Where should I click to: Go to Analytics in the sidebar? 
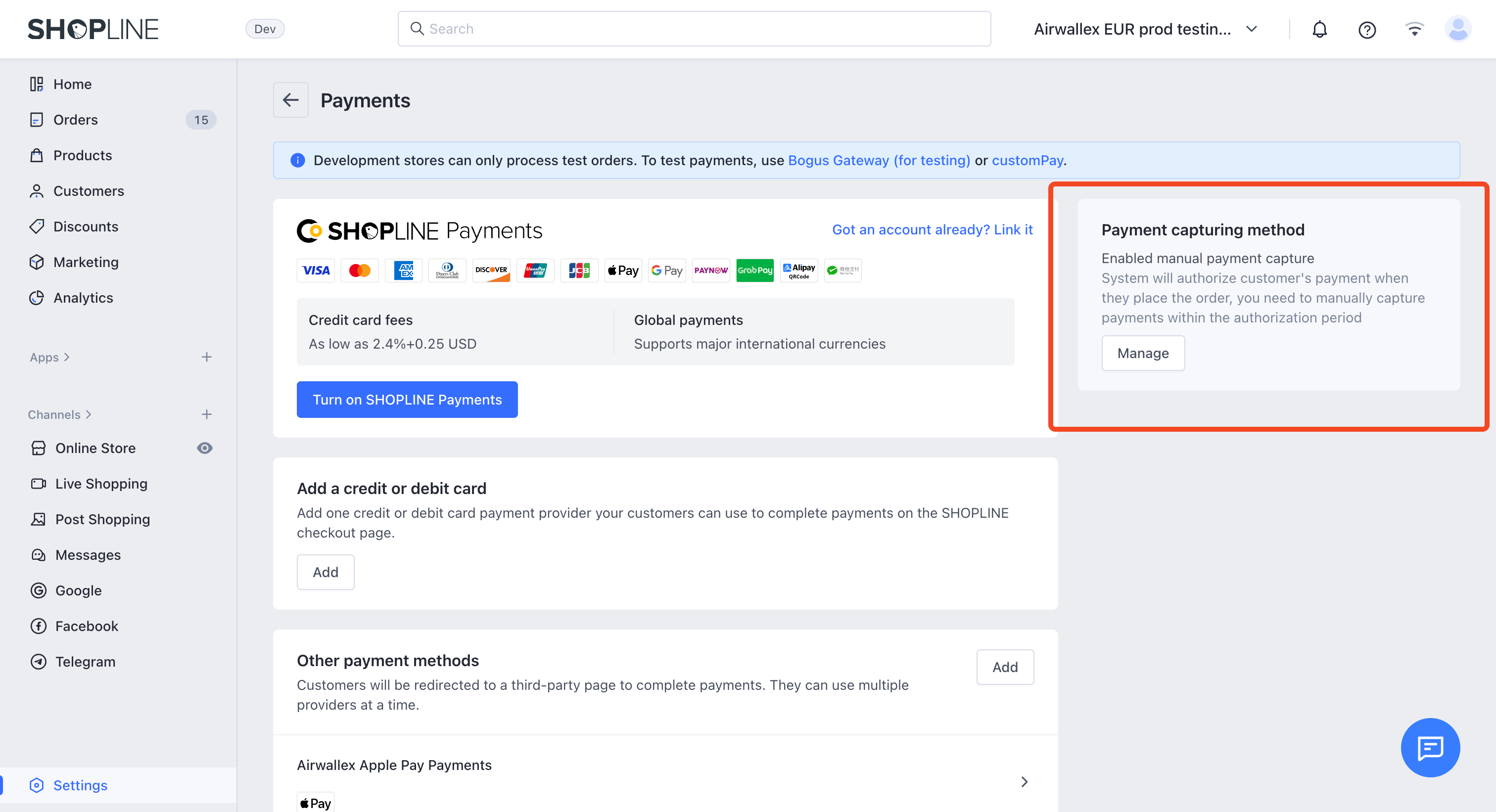83,298
